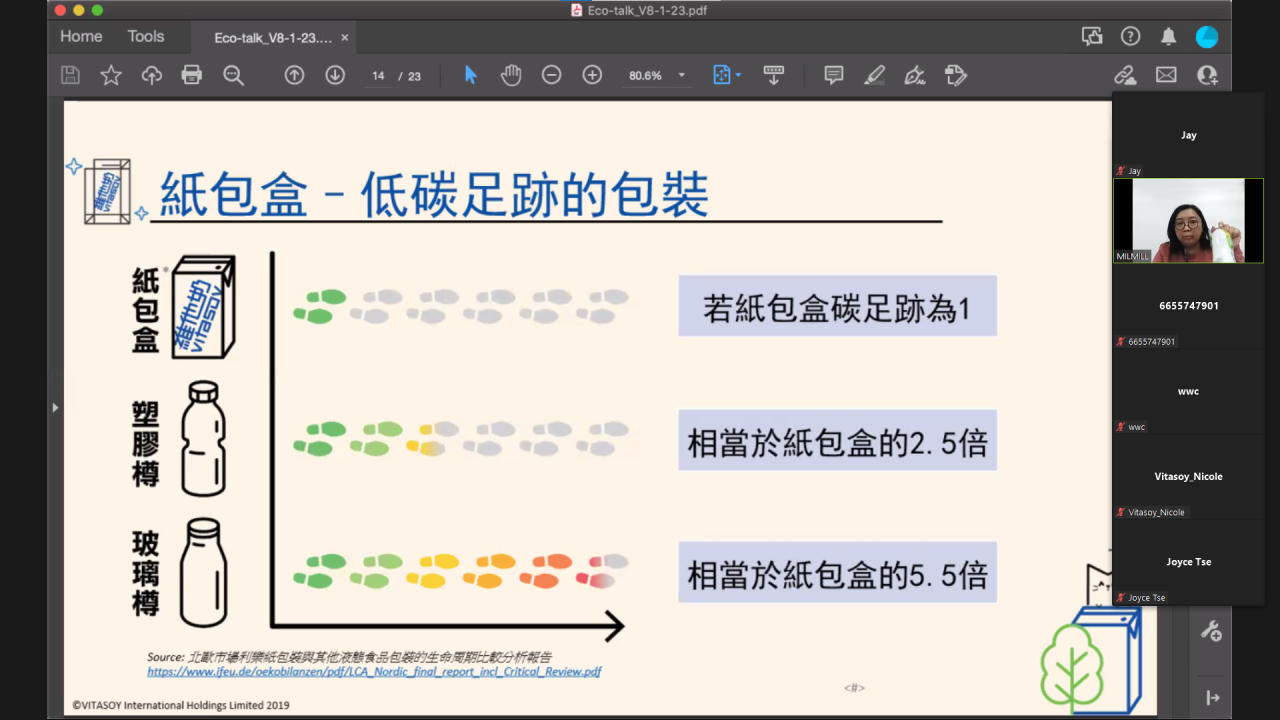Open the Help question mark menu

[x=1130, y=37]
